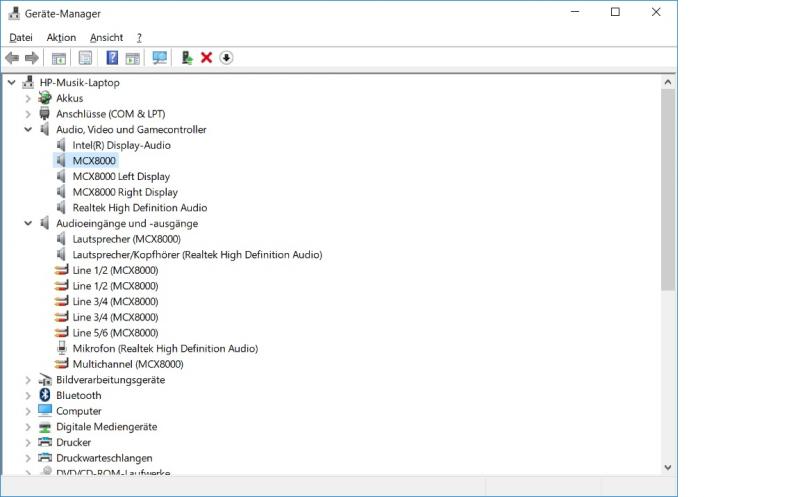Collapse Audio, Video und Gamecontroller node
This screenshot has width=800, height=497.
(28, 130)
